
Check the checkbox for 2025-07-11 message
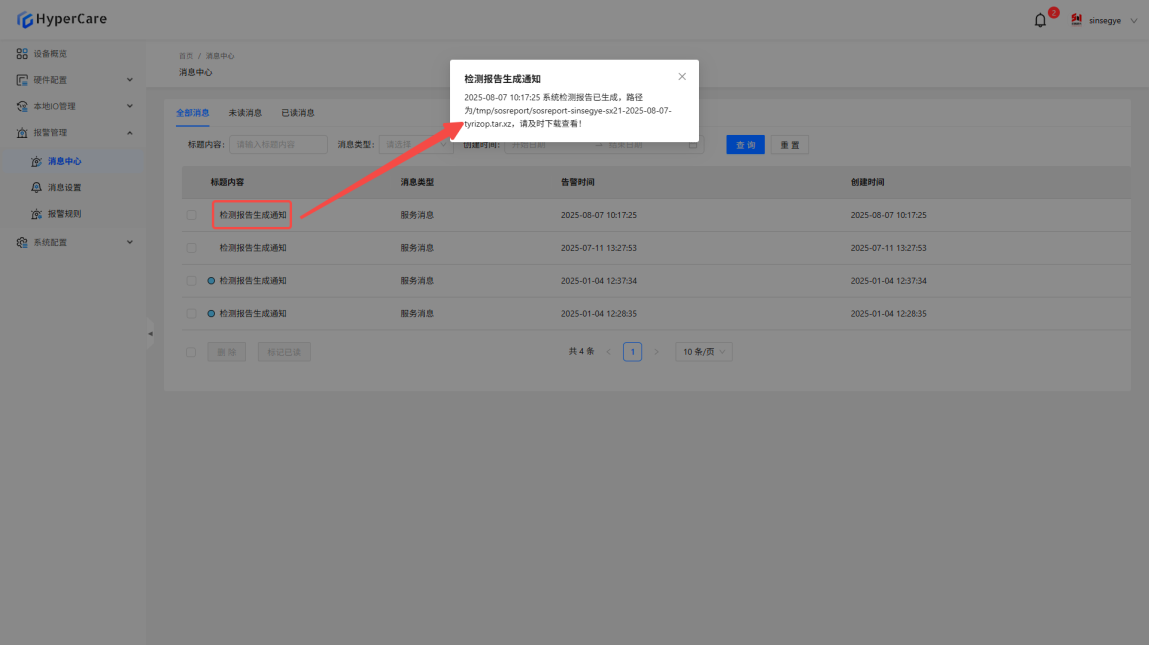click(x=191, y=248)
